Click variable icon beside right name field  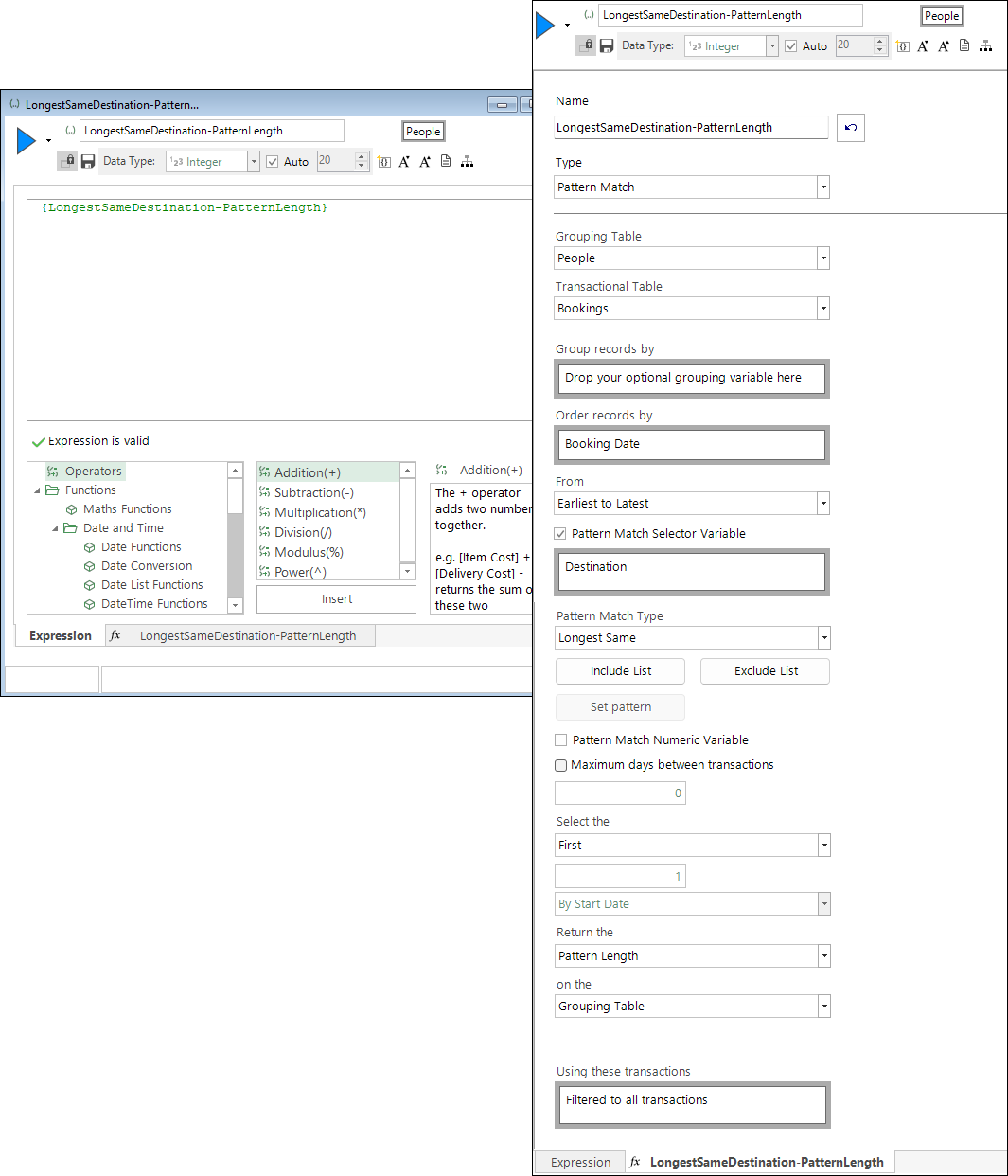(589, 15)
